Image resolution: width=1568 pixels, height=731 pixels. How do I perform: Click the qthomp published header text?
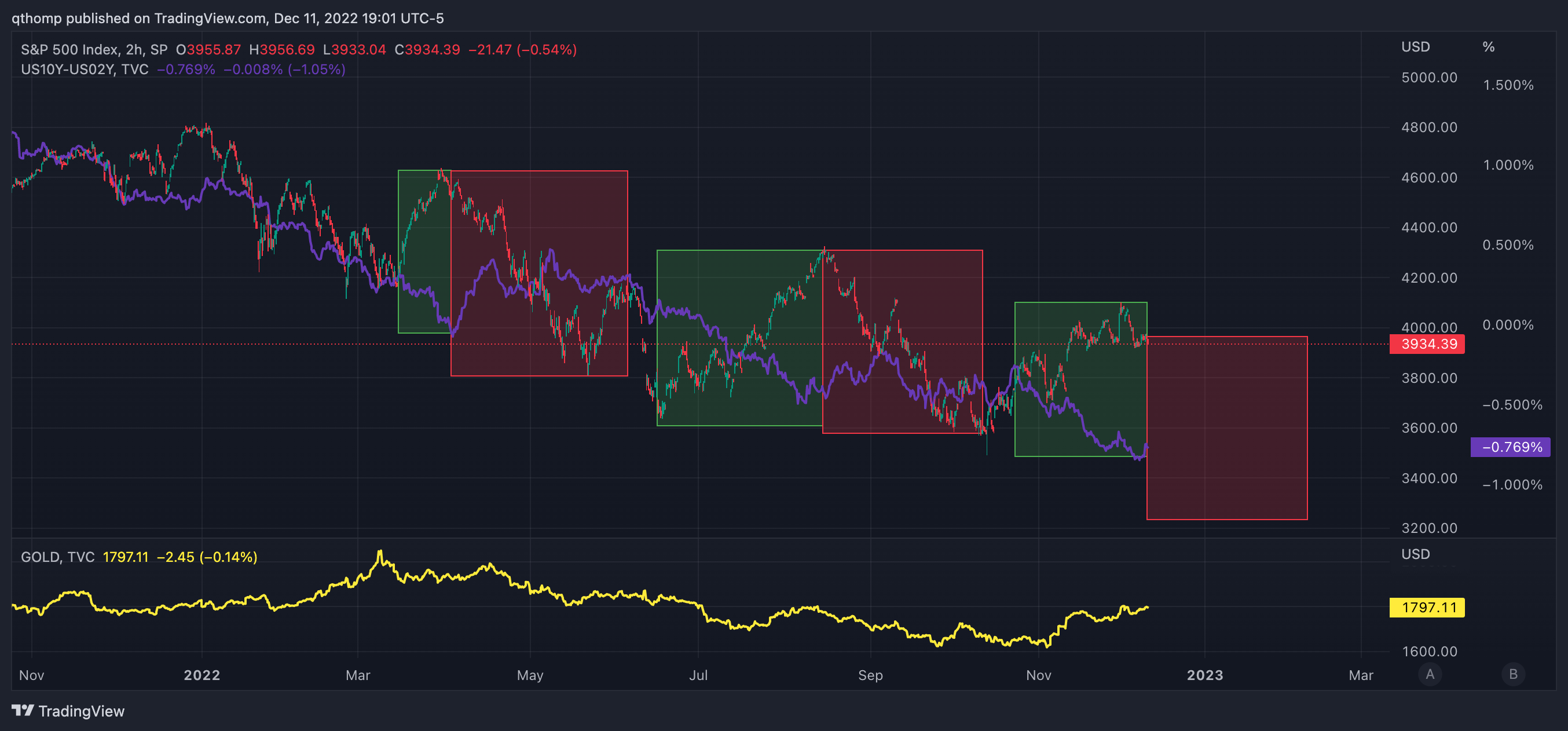[x=227, y=19]
